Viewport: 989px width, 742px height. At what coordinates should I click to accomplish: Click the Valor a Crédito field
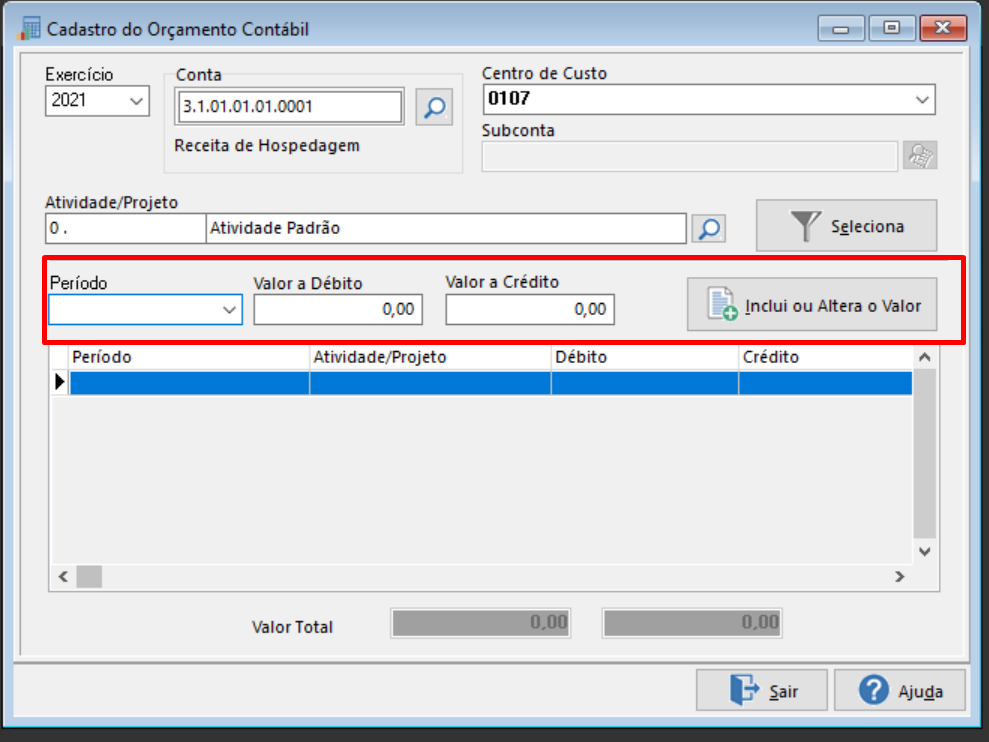click(530, 309)
